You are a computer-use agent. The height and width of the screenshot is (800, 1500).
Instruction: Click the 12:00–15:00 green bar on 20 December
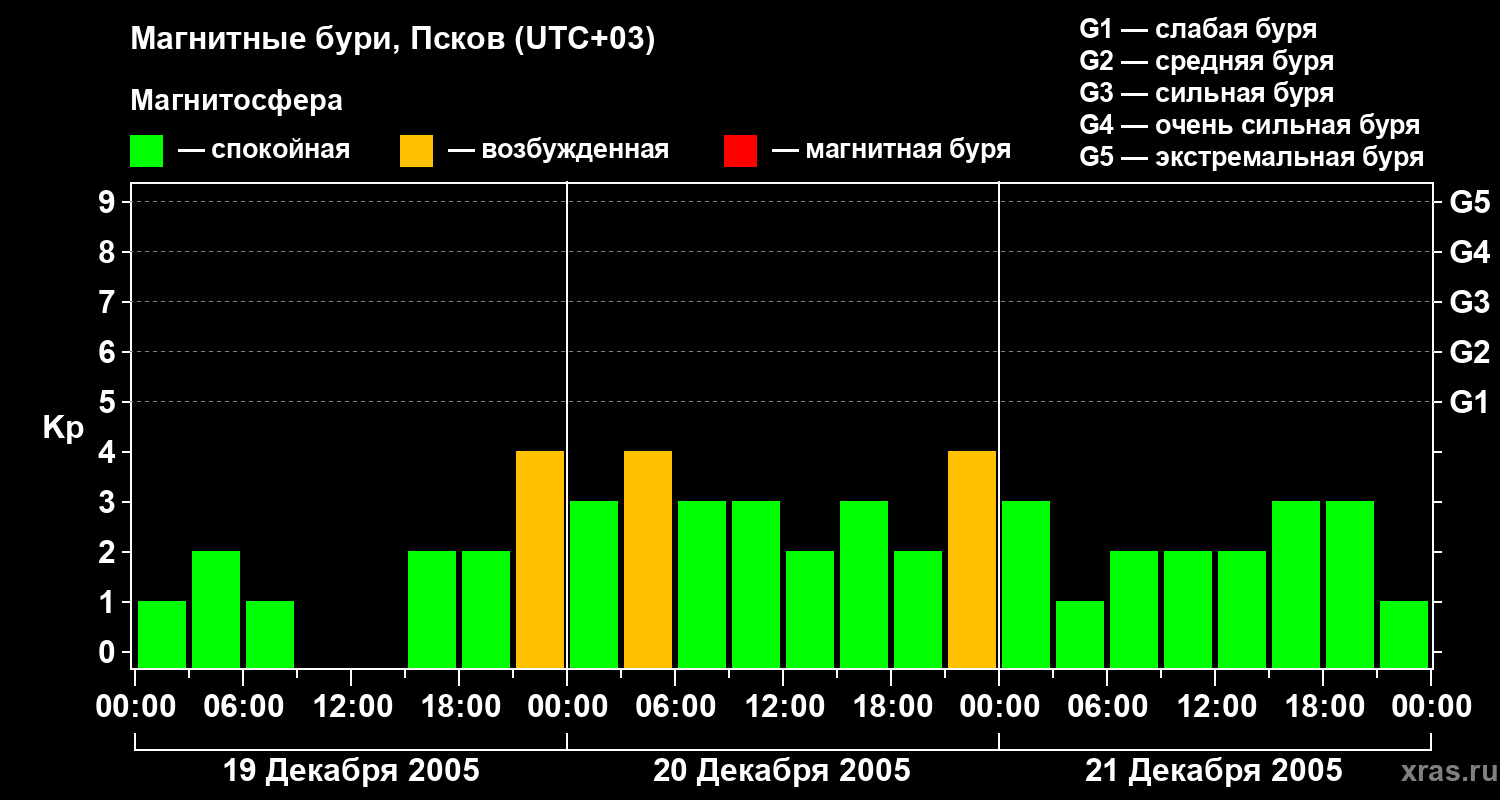click(810, 609)
